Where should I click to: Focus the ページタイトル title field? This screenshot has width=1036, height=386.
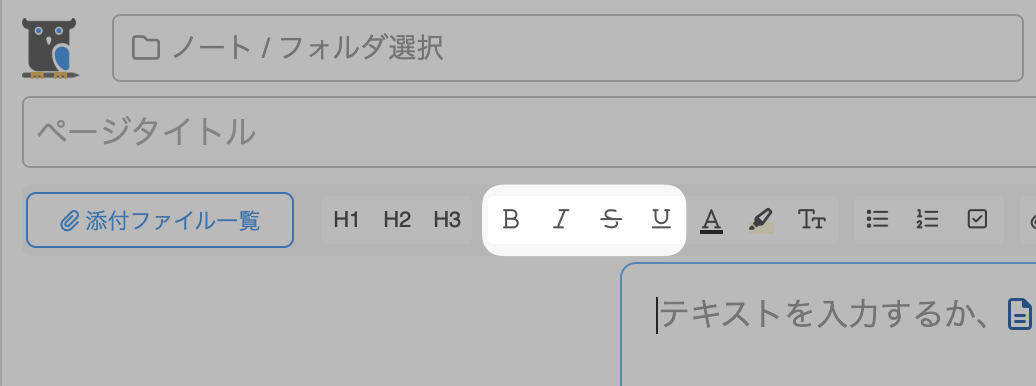[529, 132]
